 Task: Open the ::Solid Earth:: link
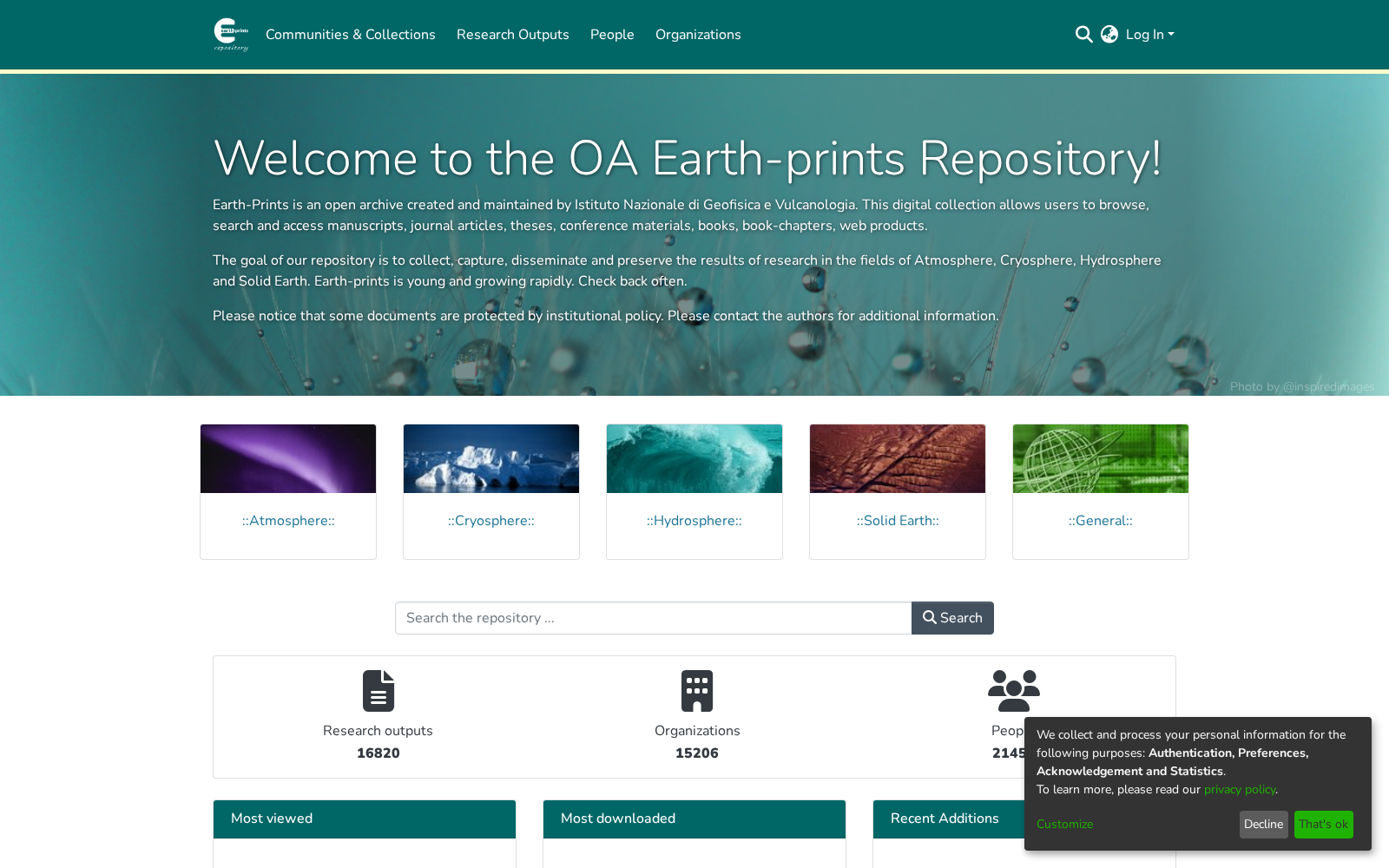[898, 521]
